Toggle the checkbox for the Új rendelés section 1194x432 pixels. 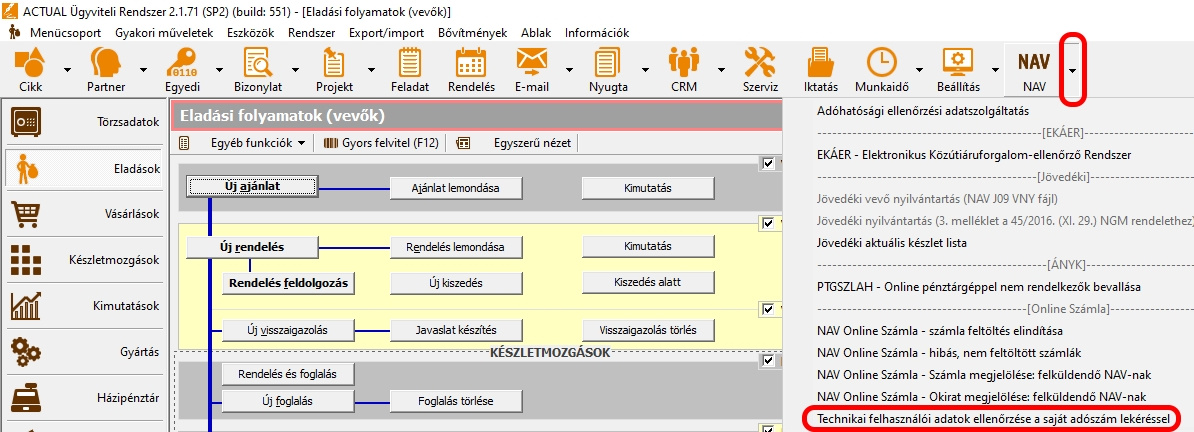(767, 223)
